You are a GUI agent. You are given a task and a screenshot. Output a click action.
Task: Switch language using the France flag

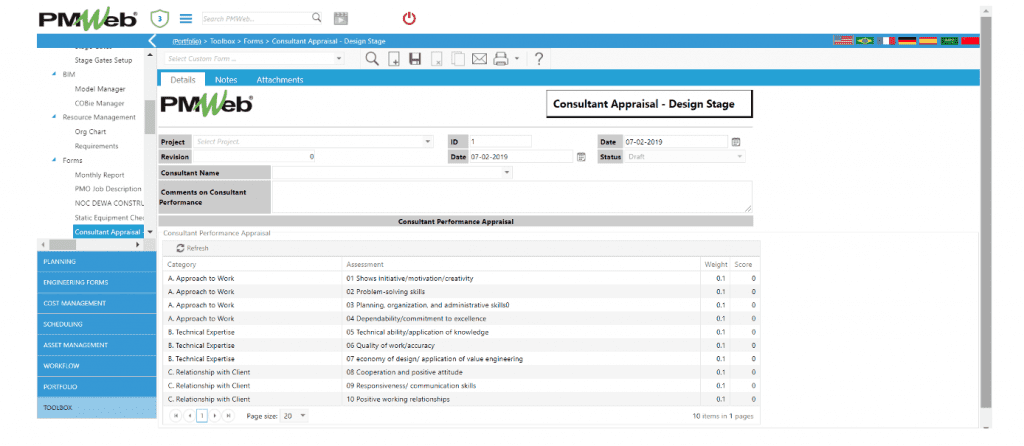[886, 40]
